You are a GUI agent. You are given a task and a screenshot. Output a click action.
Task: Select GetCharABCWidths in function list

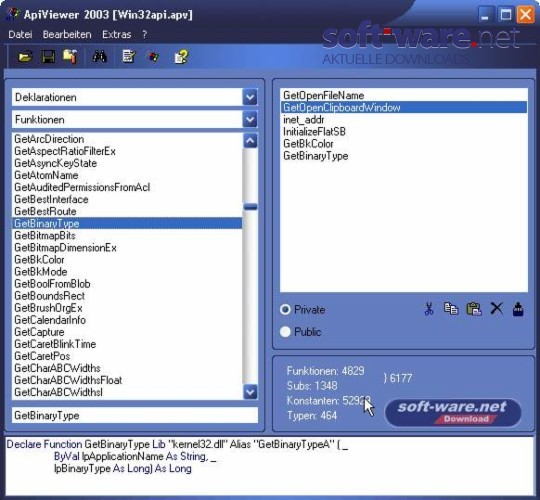[x=127, y=368]
